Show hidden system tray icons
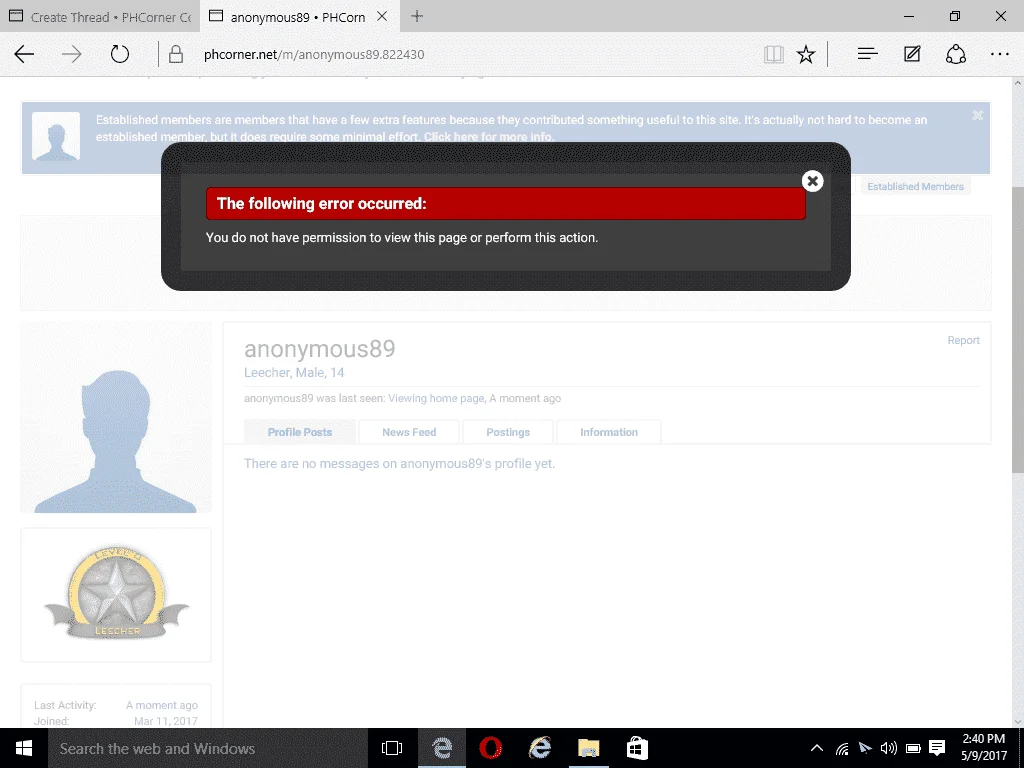The height and width of the screenshot is (768, 1024). [x=816, y=748]
